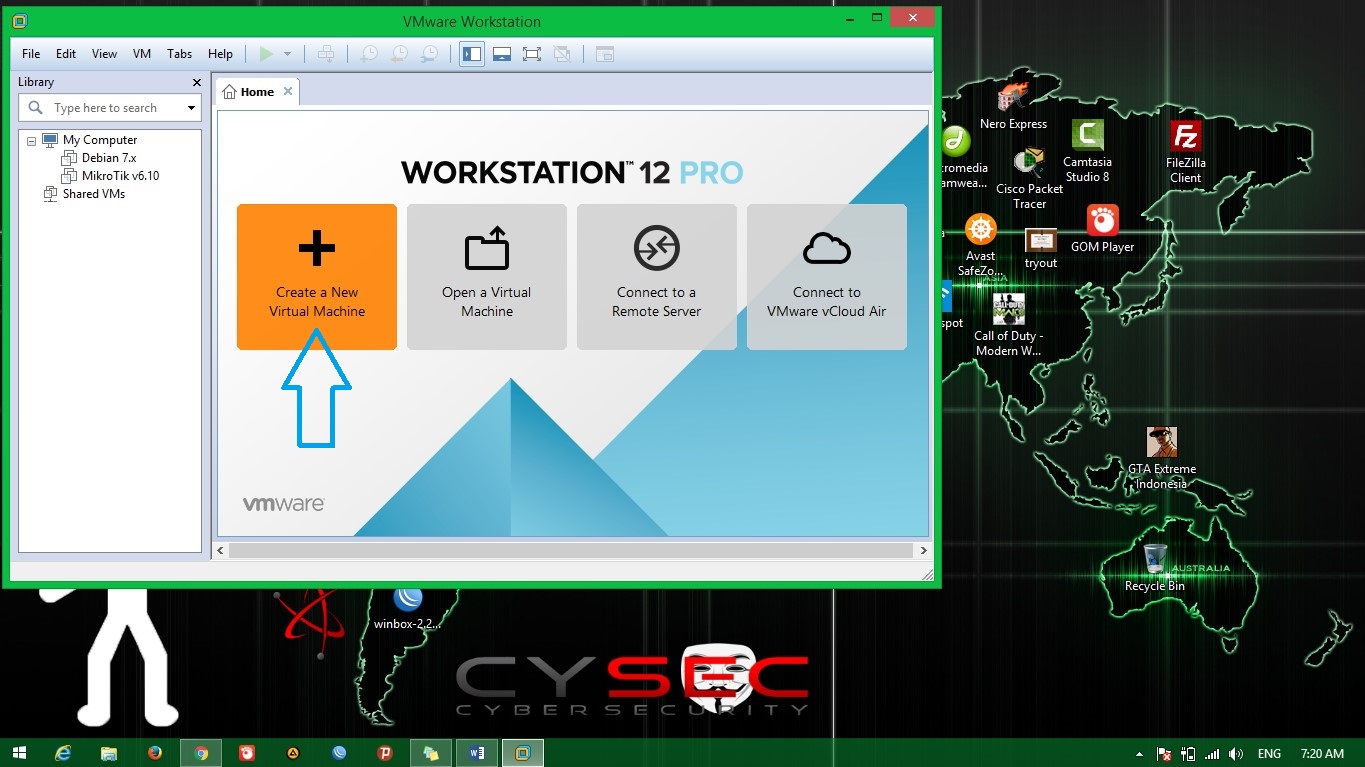Open the power options dropdown arrow
Image resolution: width=1365 pixels, height=767 pixels.
tap(287, 54)
